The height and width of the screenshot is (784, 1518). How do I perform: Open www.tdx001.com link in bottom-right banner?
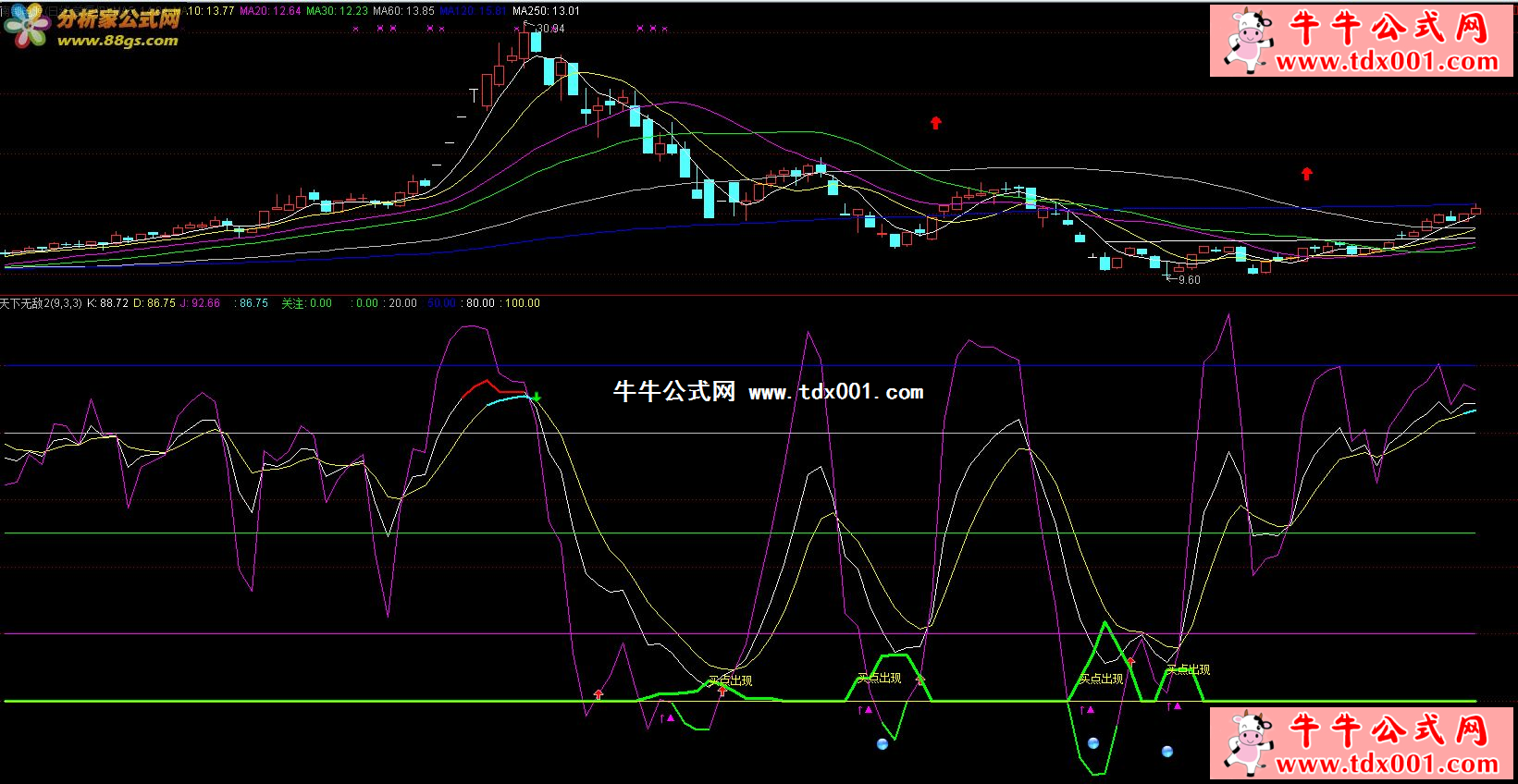point(1387,764)
